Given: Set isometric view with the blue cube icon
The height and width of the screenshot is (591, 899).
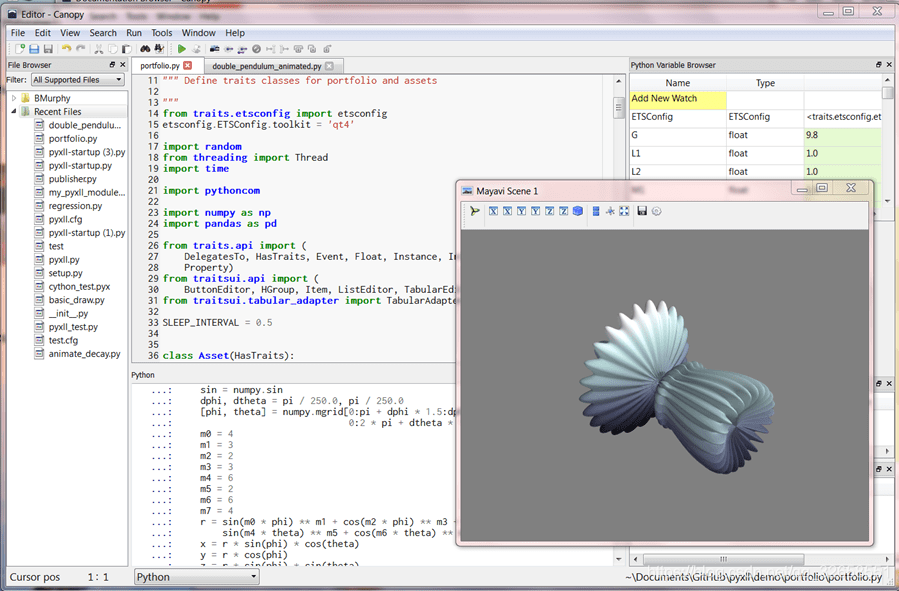Looking at the screenshot, I should click(578, 211).
